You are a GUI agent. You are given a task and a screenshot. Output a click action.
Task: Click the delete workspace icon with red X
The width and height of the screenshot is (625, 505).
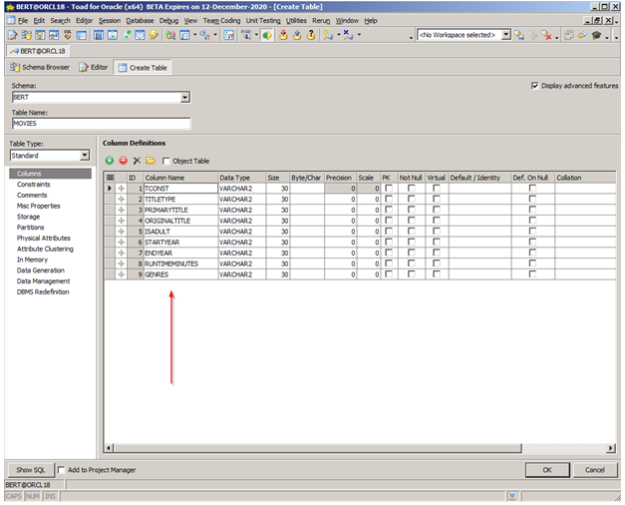(546, 35)
